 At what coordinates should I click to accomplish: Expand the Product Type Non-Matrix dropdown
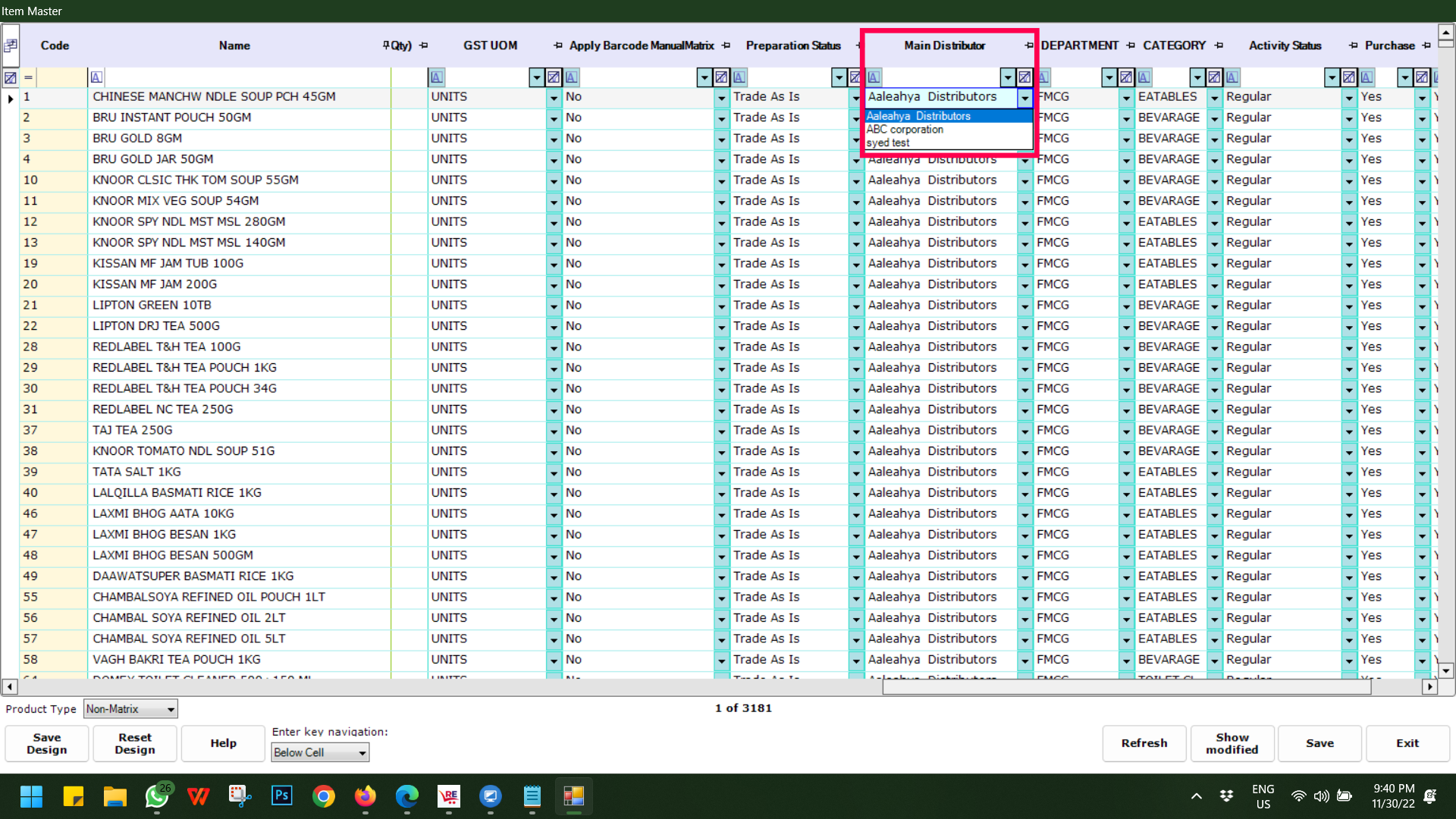171,709
